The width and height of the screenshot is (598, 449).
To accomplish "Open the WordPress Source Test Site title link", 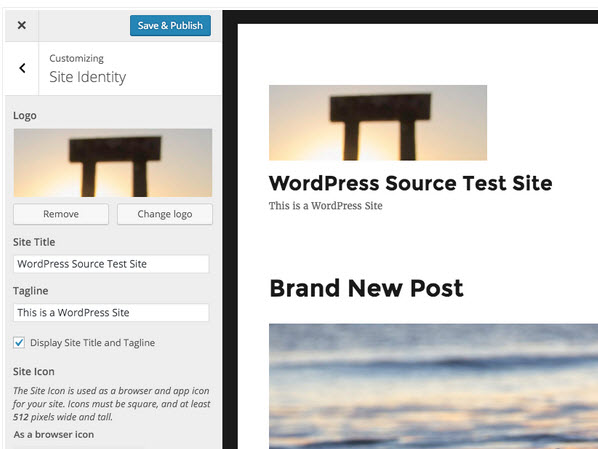I will pos(410,183).
